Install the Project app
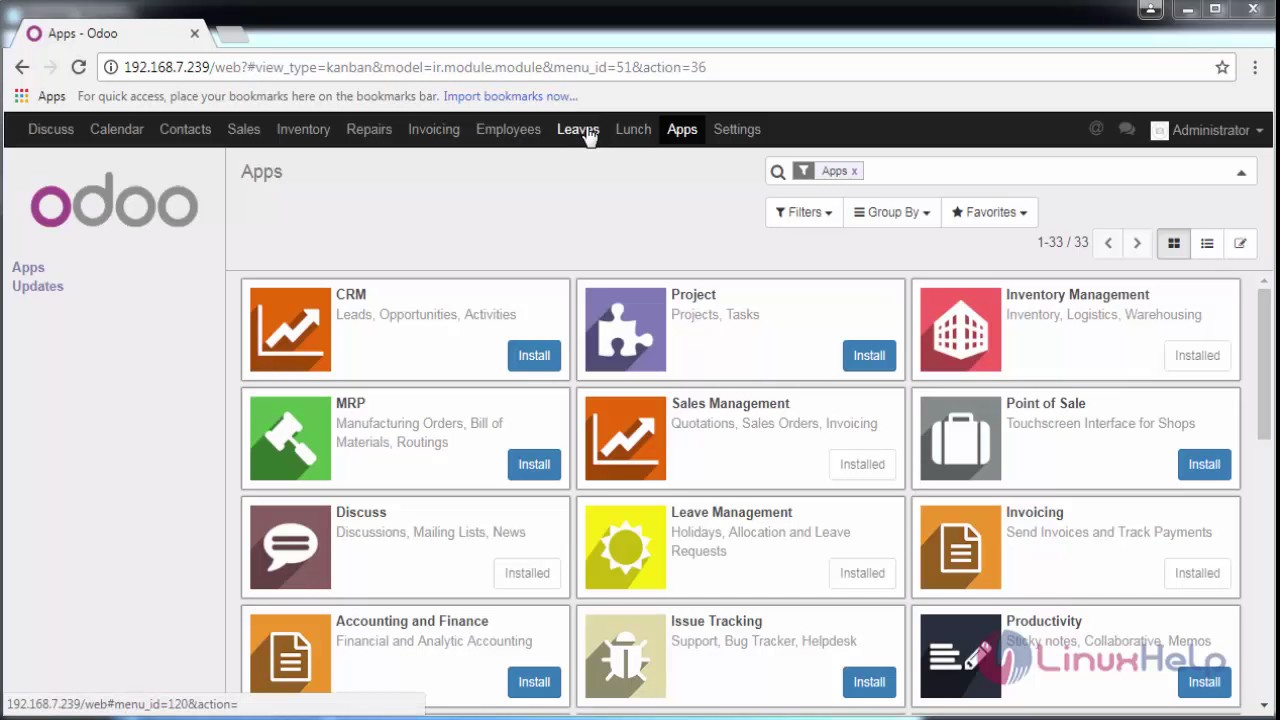The height and width of the screenshot is (720, 1280). click(x=869, y=355)
